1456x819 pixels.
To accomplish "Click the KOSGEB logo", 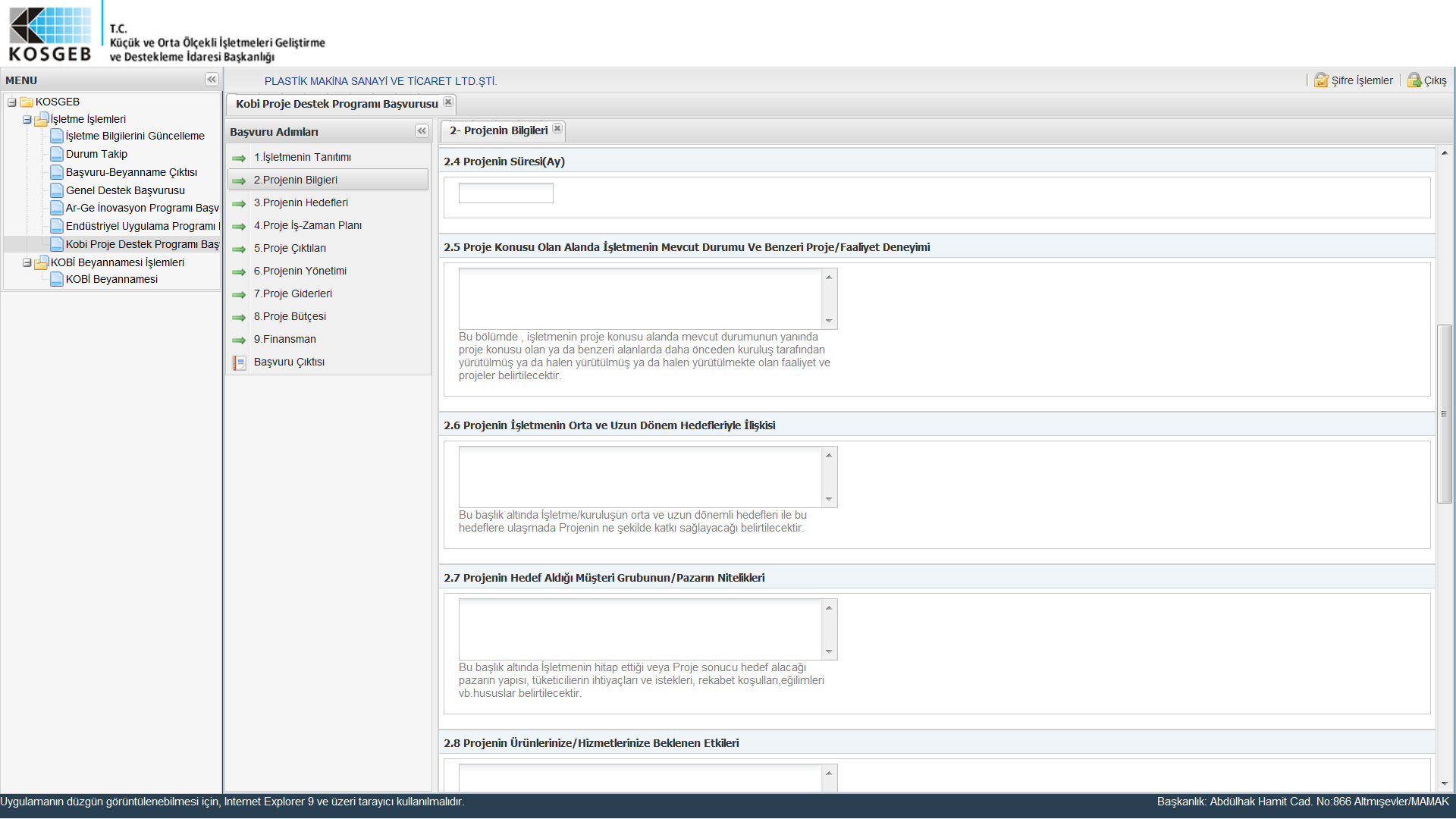I will (x=50, y=34).
